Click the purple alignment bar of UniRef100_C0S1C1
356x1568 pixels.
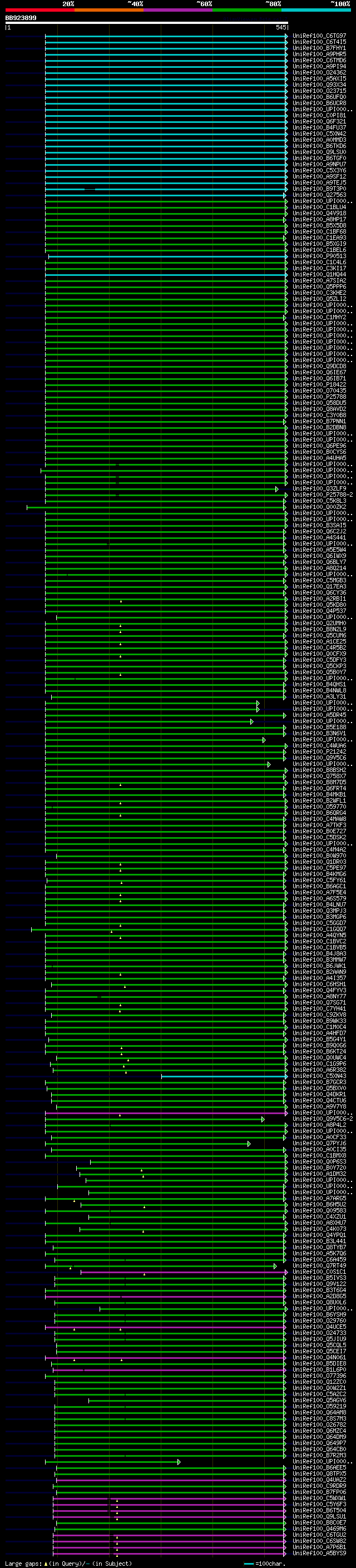point(184,1271)
